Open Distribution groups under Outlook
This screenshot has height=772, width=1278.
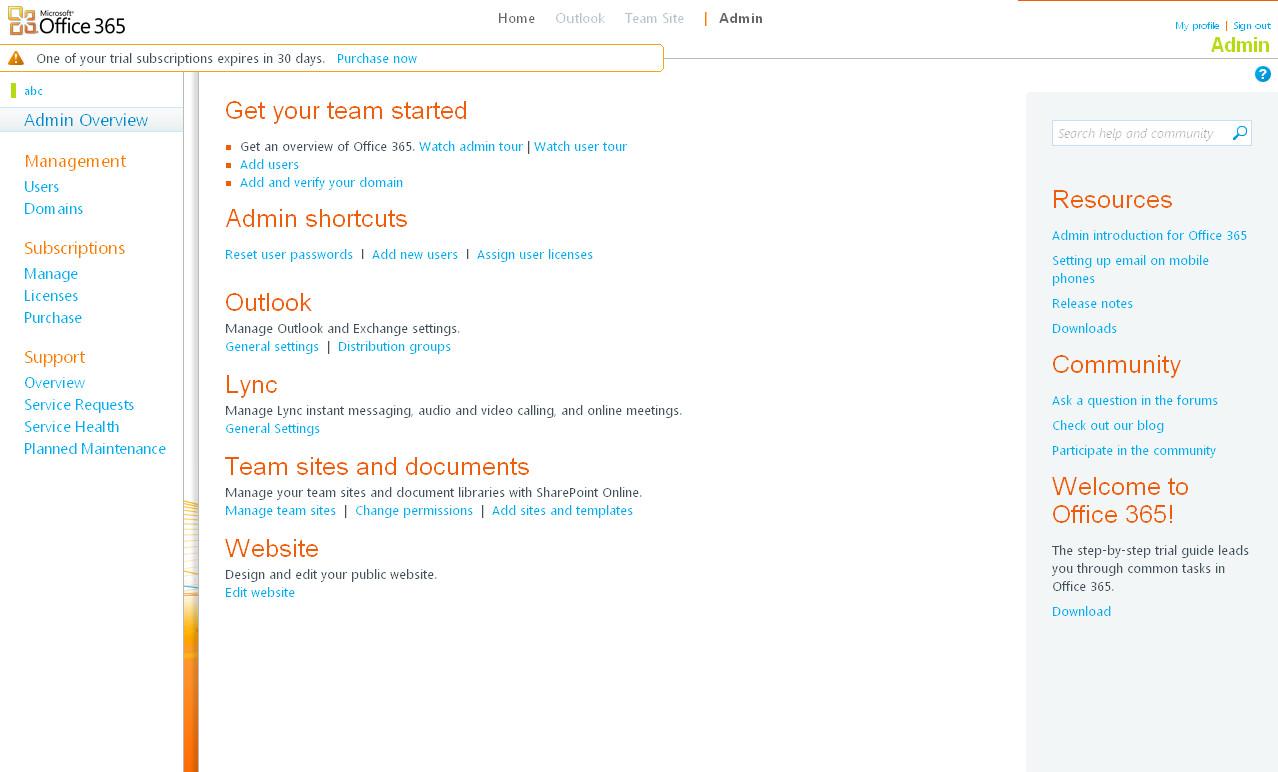click(394, 346)
